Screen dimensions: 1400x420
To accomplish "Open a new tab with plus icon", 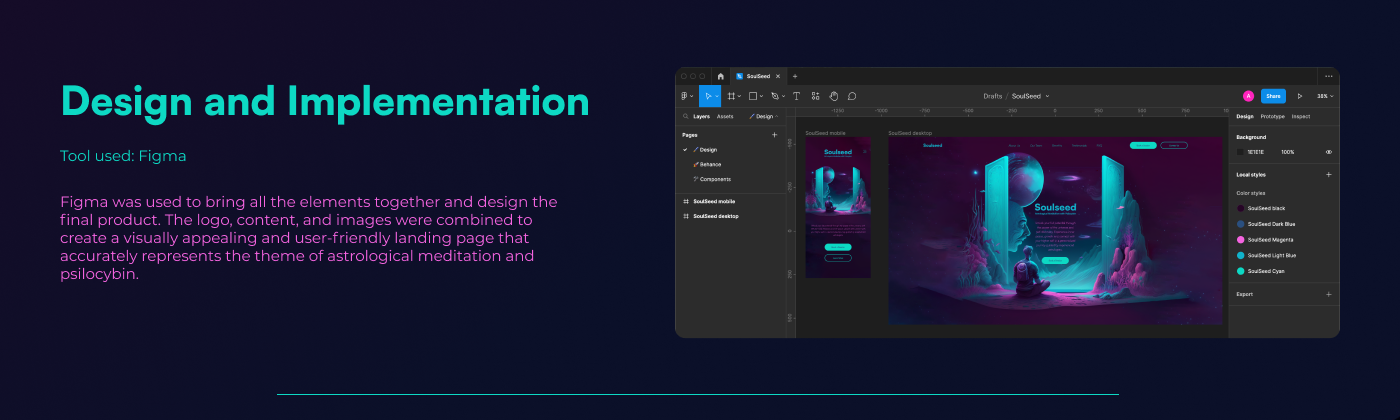I will tap(795, 76).
